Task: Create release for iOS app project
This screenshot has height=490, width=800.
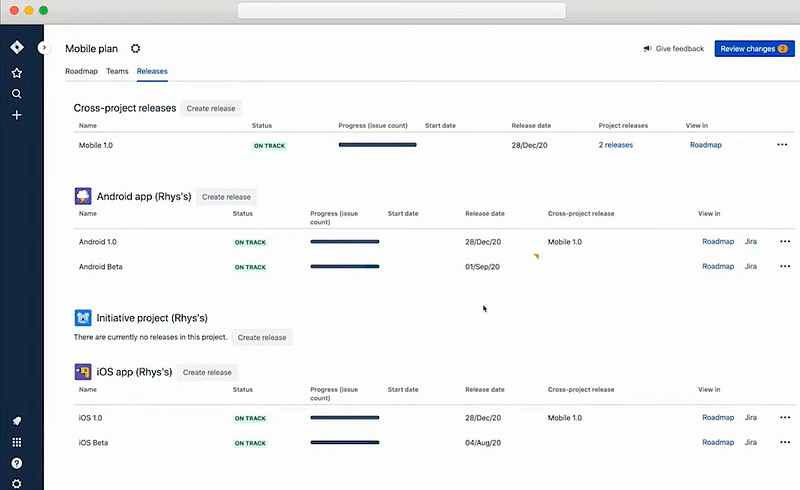Action: 207,372
